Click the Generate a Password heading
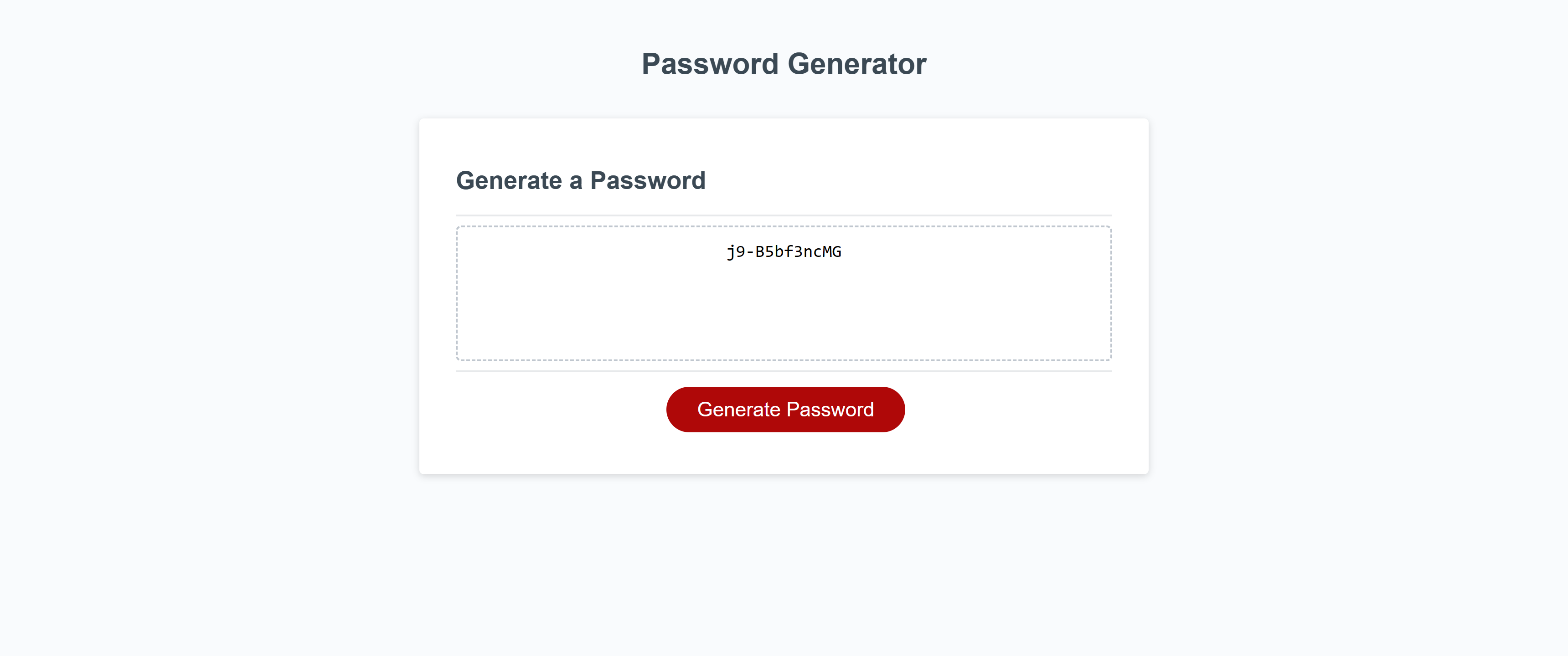This screenshot has height=656, width=1568. pyautogui.click(x=582, y=180)
